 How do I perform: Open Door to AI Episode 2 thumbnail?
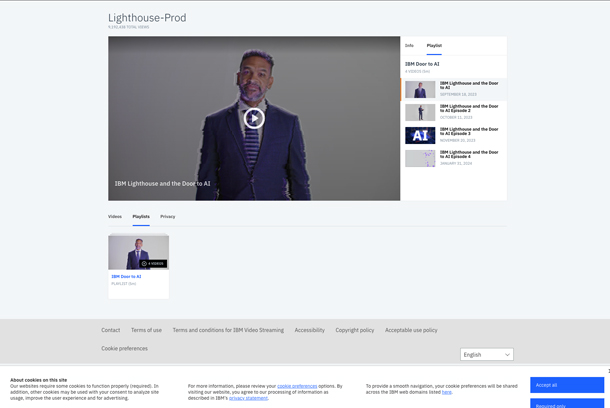420,112
